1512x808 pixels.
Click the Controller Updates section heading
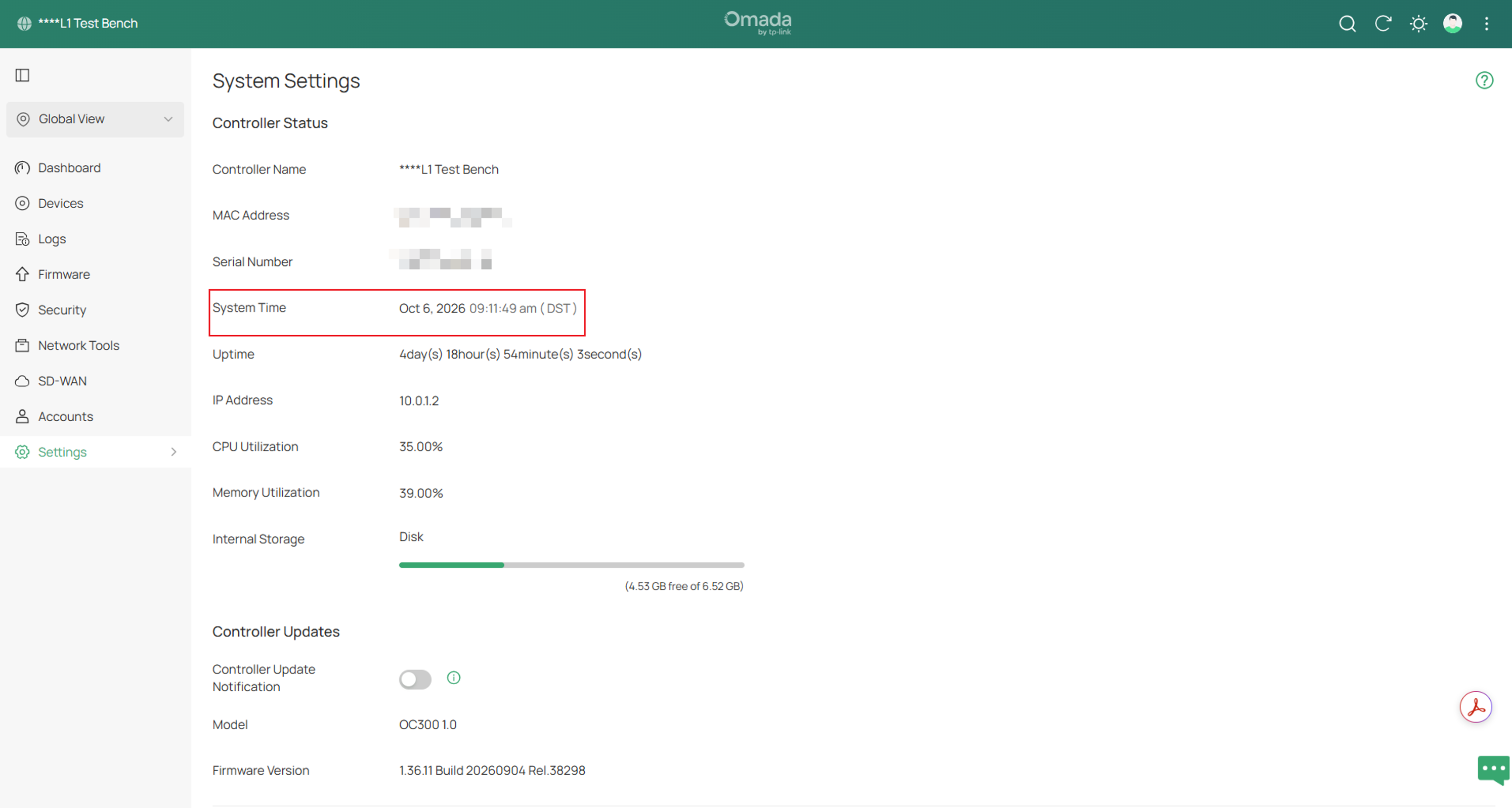click(276, 632)
